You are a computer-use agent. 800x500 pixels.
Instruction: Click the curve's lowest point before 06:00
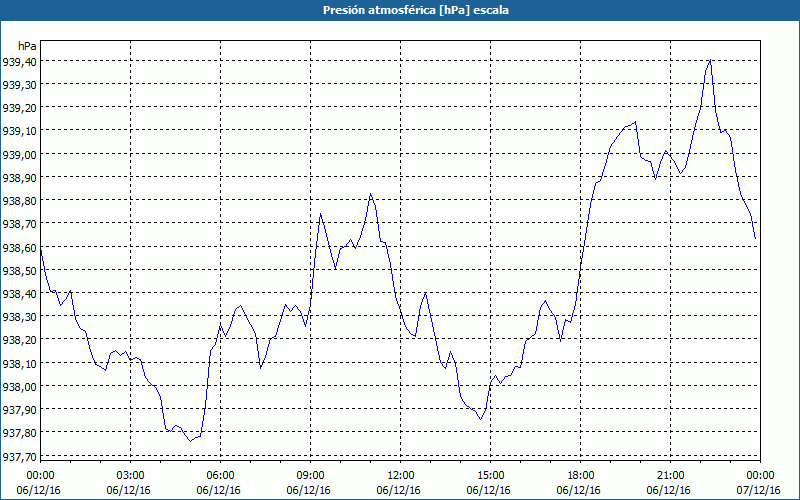pyautogui.click(x=190, y=440)
